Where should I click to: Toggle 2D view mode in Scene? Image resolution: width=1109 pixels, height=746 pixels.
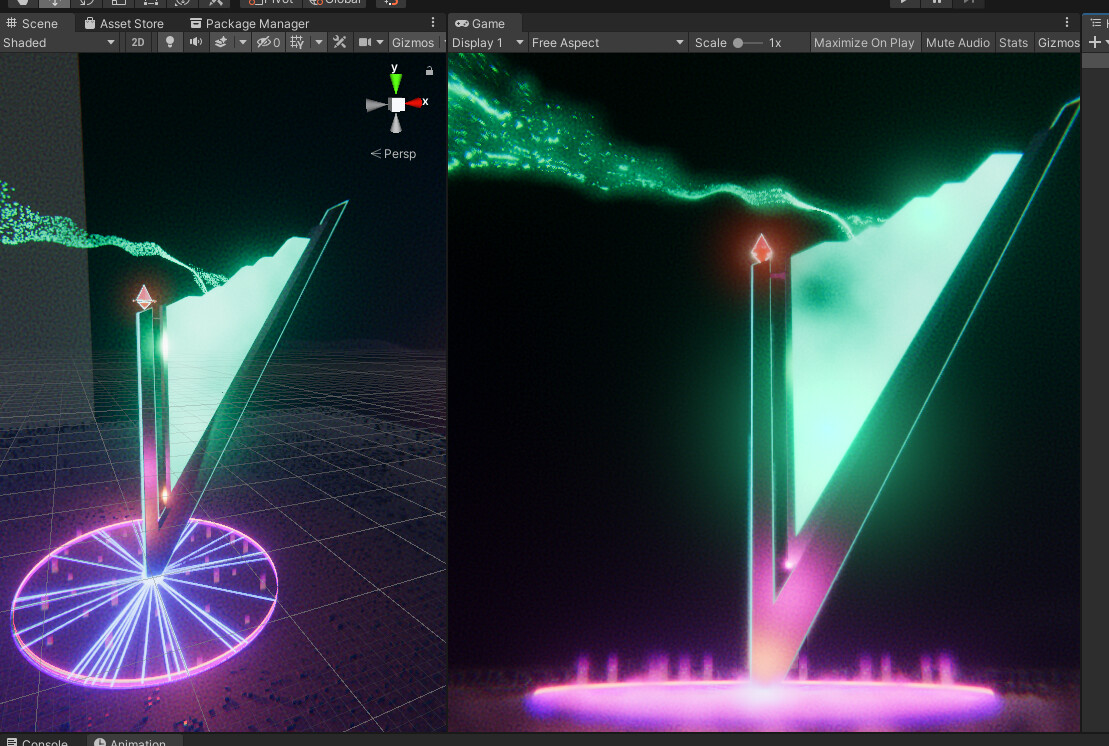tap(138, 42)
